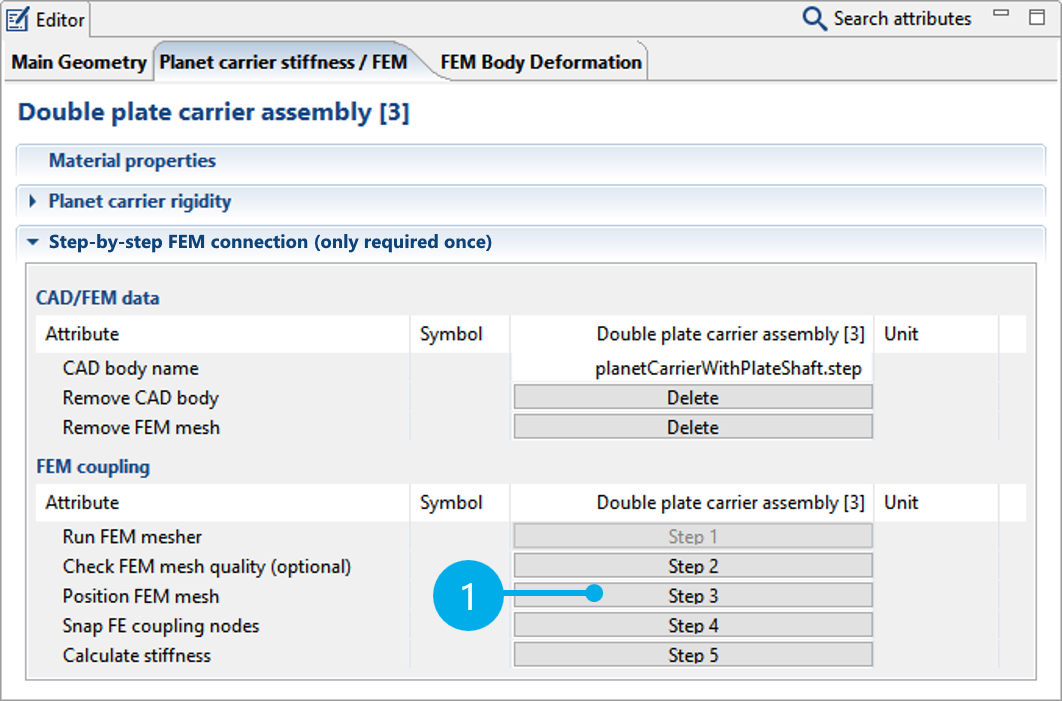Maximize the Editor panel
The height and width of the screenshot is (701, 1062).
tap(1036, 16)
